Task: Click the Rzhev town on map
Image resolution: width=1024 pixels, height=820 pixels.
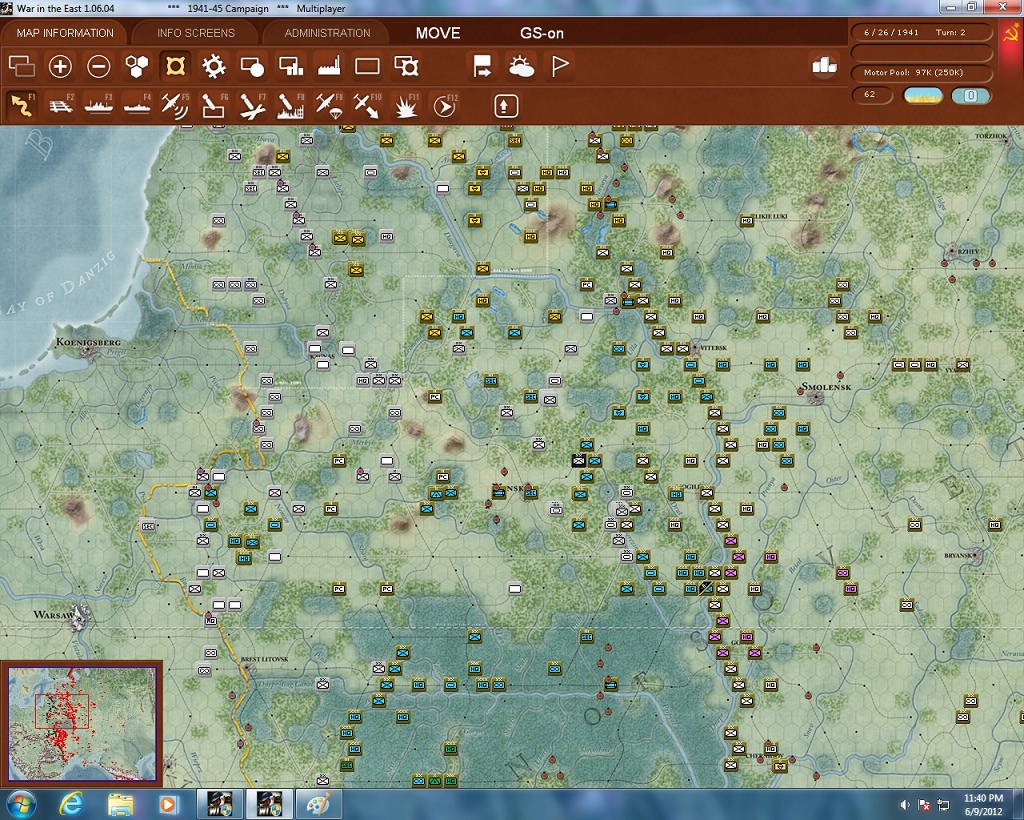Action: (953, 251)
